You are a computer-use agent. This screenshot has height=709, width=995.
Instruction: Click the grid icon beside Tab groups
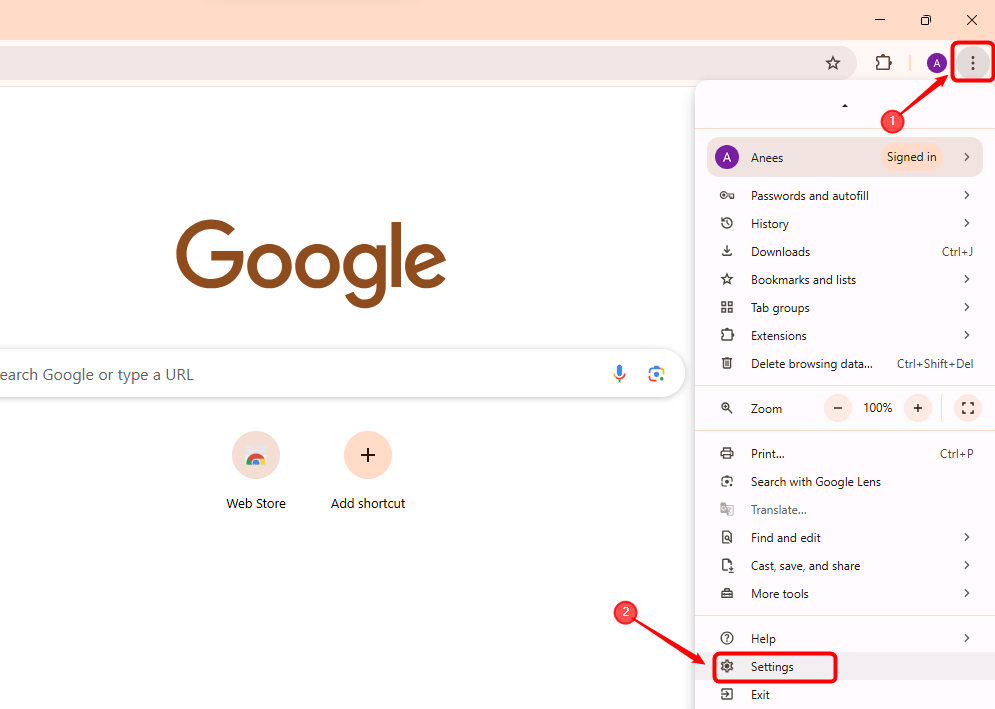pos(727,307)
